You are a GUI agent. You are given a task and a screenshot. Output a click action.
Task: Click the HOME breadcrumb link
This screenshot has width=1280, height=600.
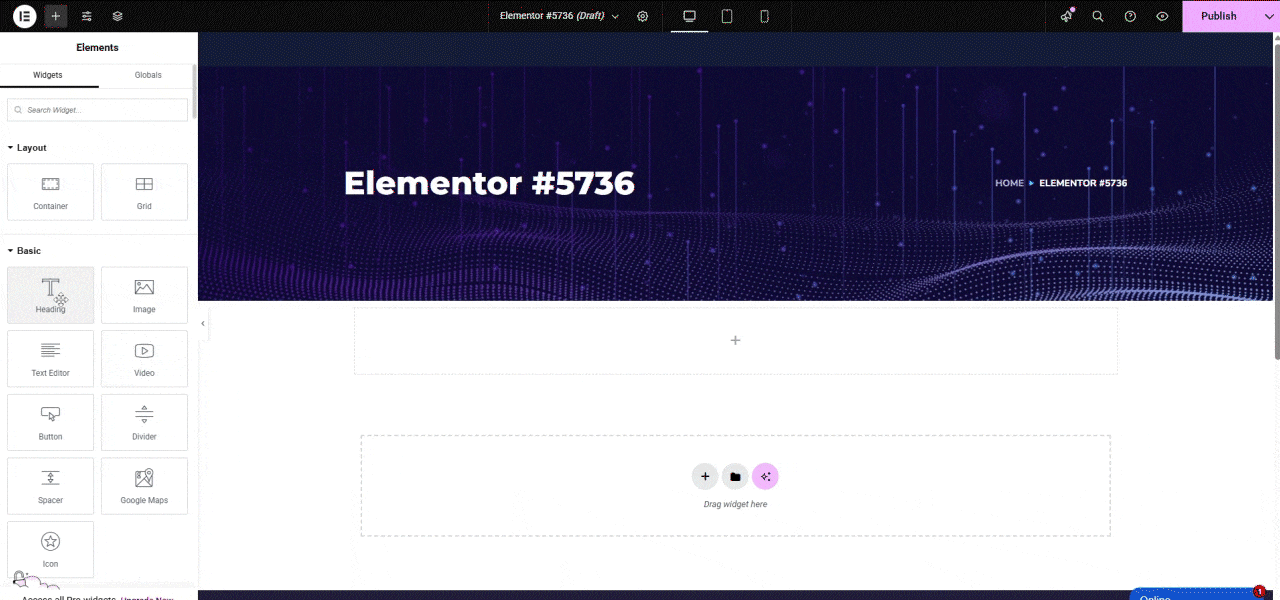[1009, 183]
